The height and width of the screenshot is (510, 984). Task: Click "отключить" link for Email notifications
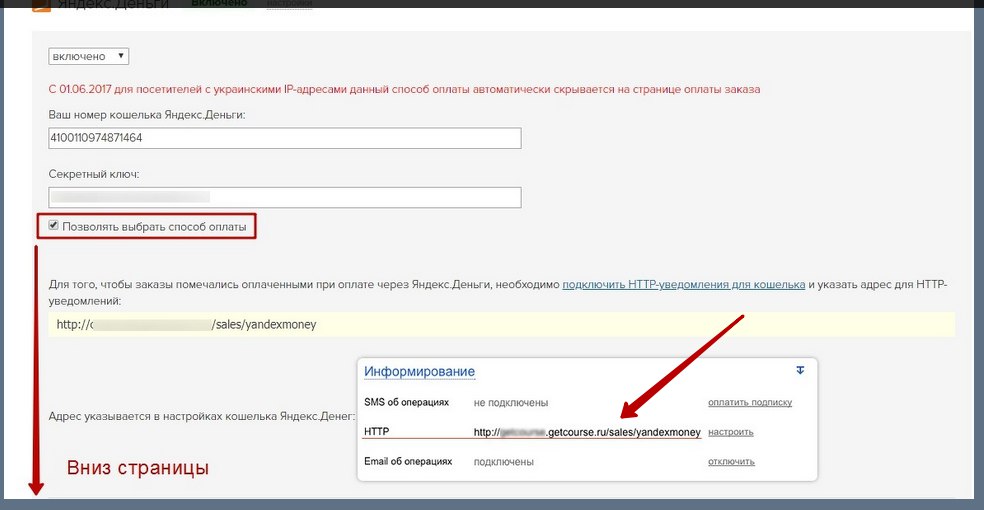(x=731, y=461)
